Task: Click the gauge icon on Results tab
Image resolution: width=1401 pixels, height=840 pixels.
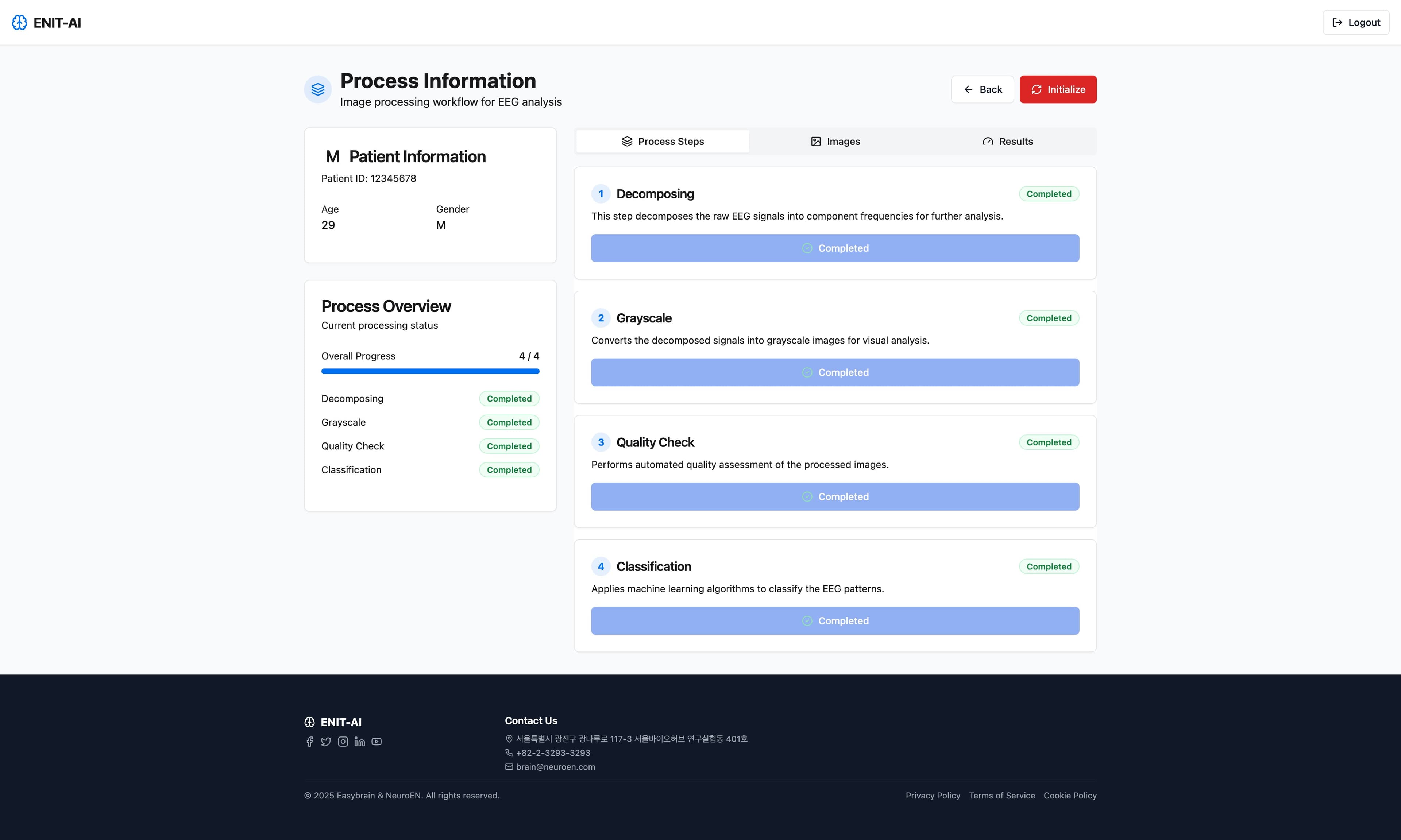Action: [x=988, y=142]
